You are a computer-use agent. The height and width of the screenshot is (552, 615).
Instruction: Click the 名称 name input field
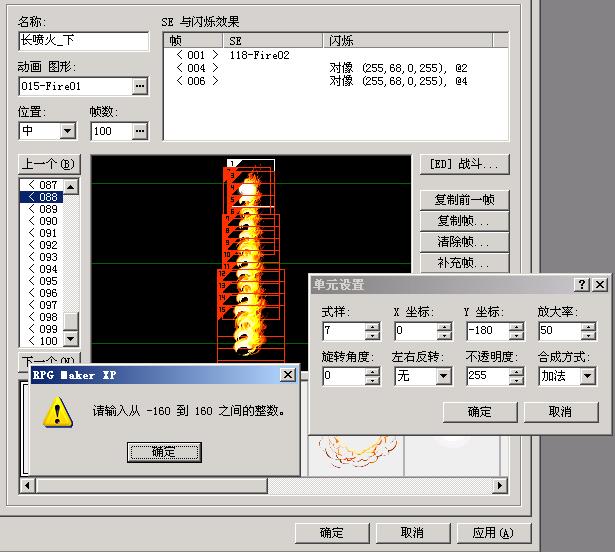click(84, 41)
